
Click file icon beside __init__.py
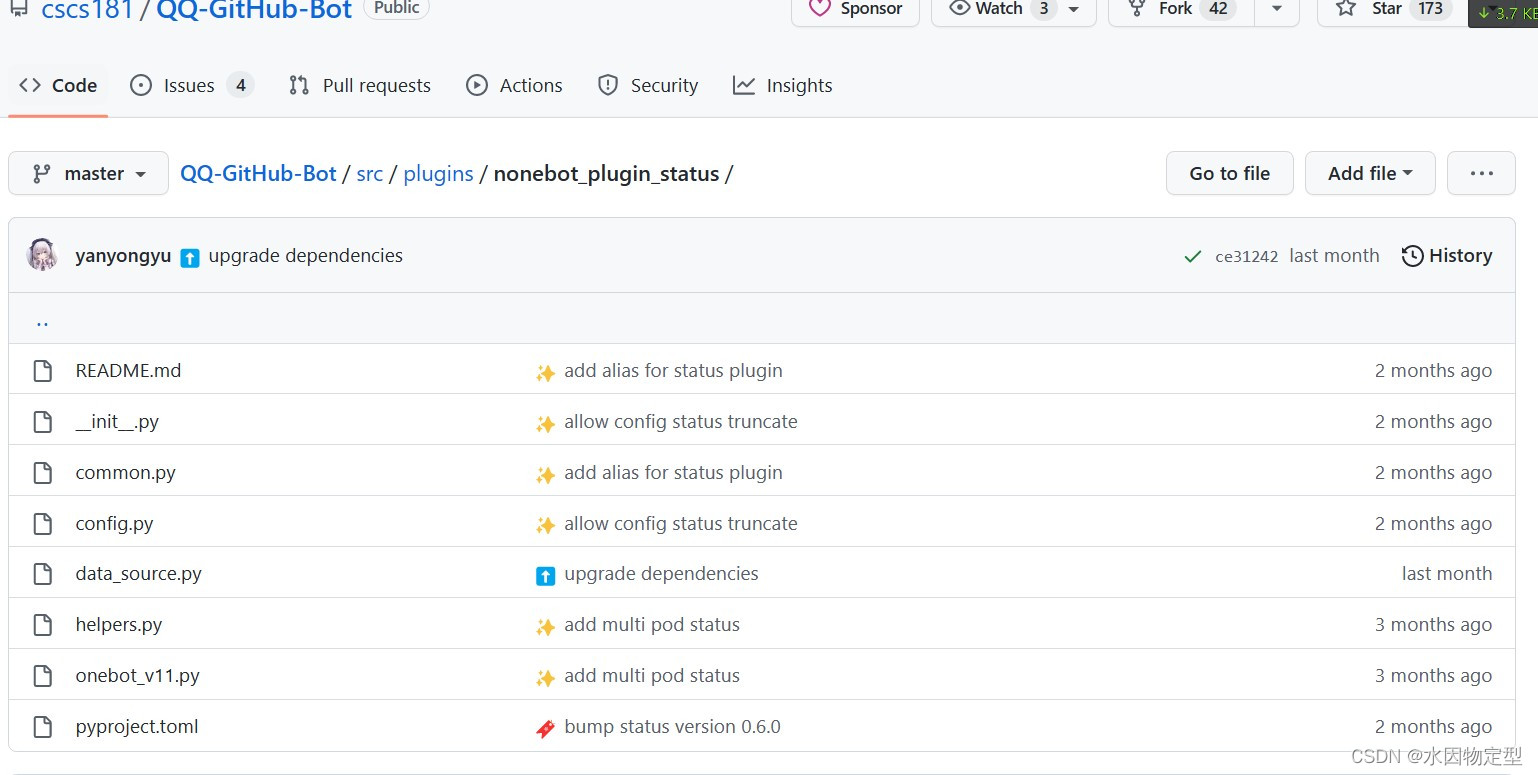[42, 422]
